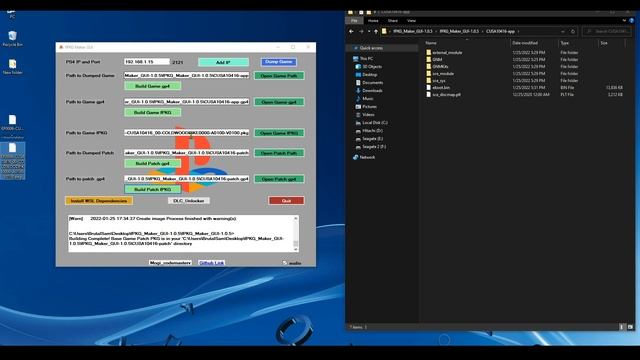Select the sce_sys folder
640x360 pixels.
pyautogui.click(x=436, y=80)
